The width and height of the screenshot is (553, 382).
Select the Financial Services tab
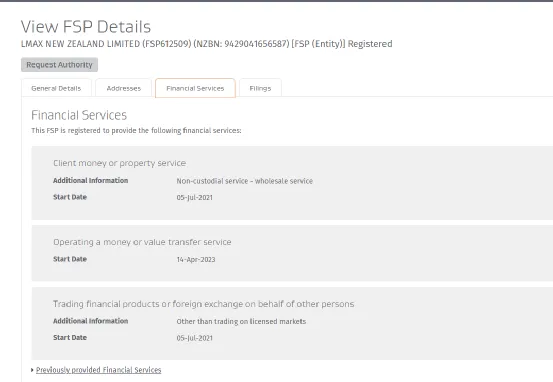tap(195, 88)
